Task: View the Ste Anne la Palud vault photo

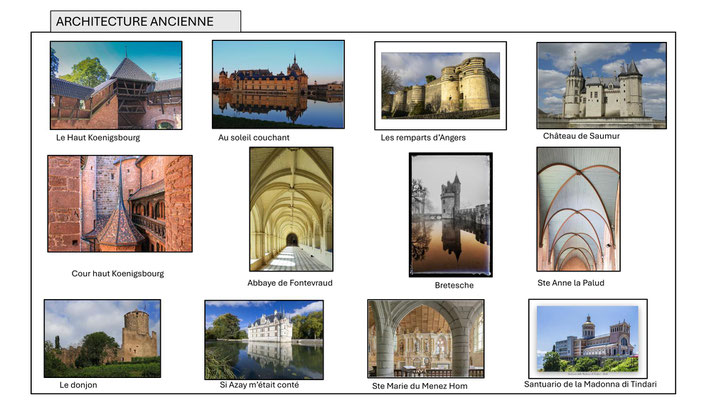Action: 579,209
